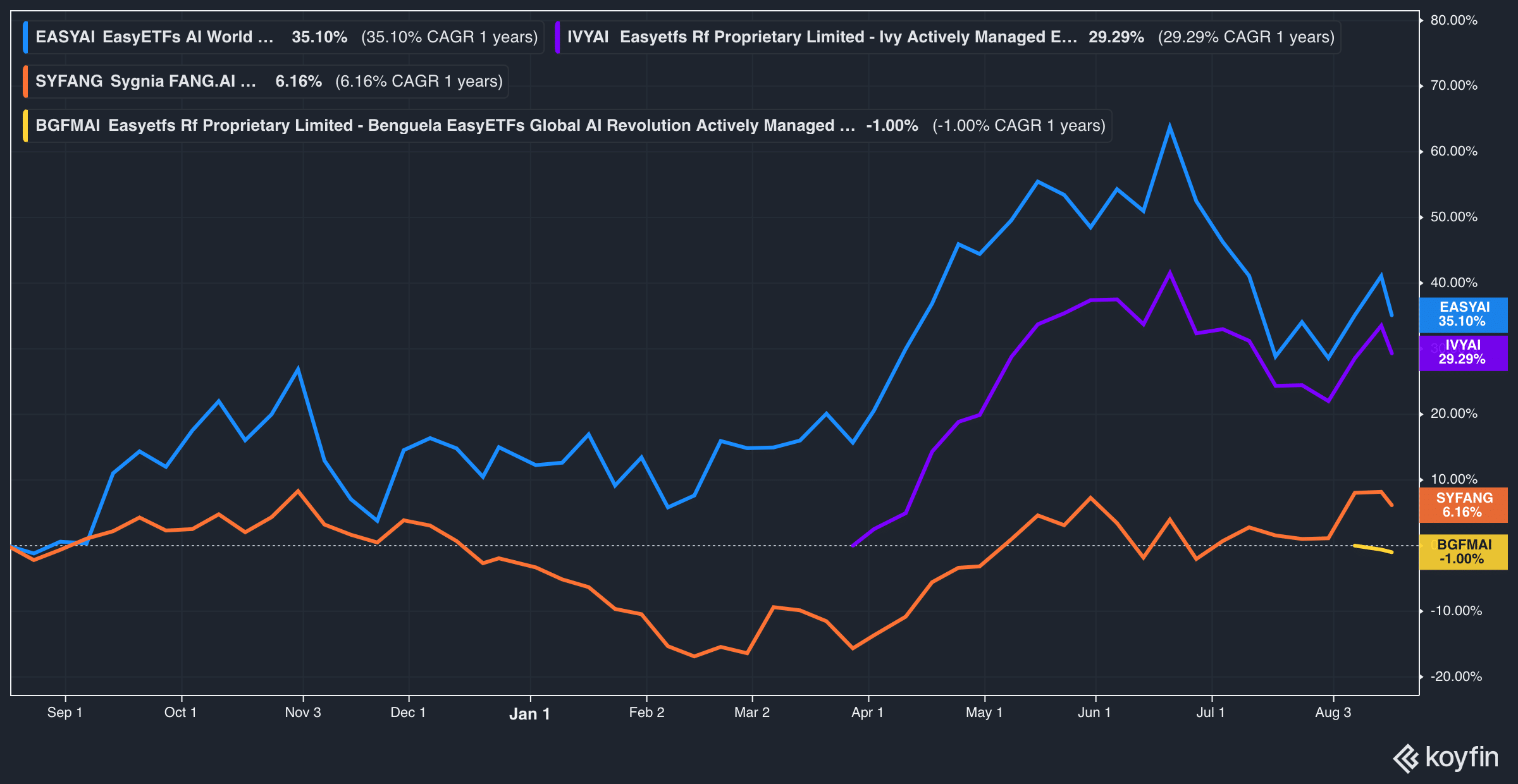The width and height of the screenshot is (1518, 784).
Task: Click the May 1 date label
Action: [984, 713]
